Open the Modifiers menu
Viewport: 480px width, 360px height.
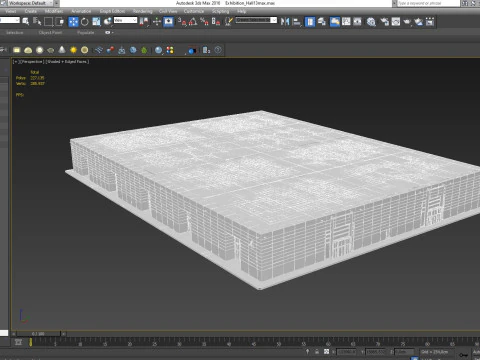point(54,11)
